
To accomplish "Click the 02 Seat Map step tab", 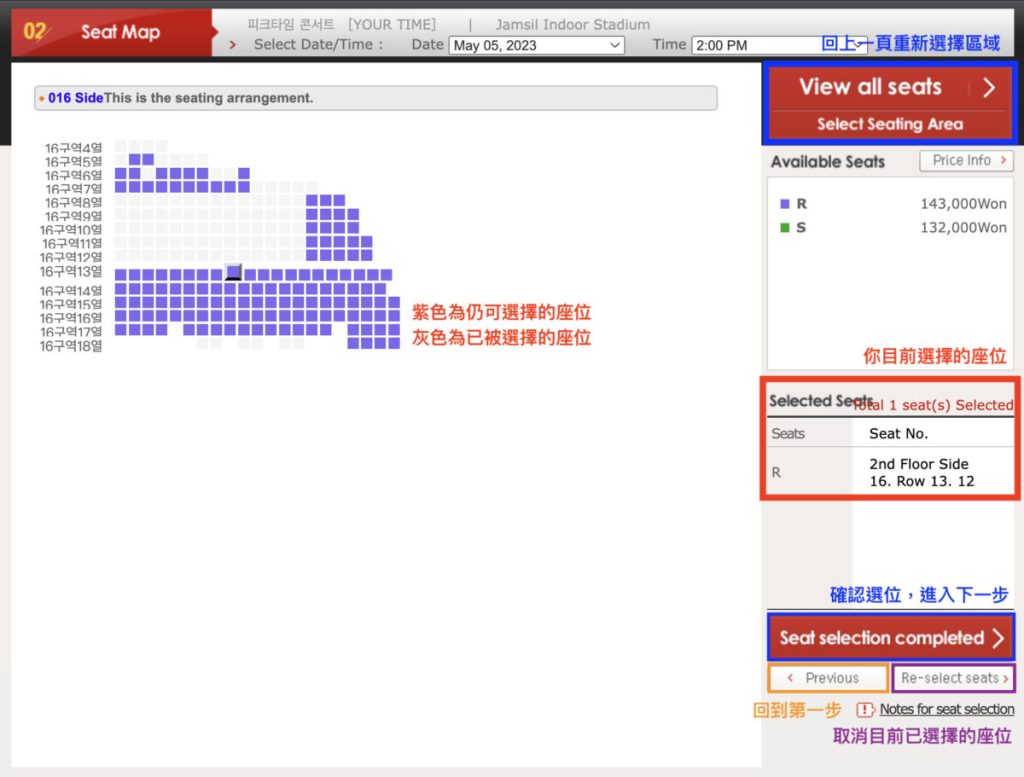I will pos(110,32).
